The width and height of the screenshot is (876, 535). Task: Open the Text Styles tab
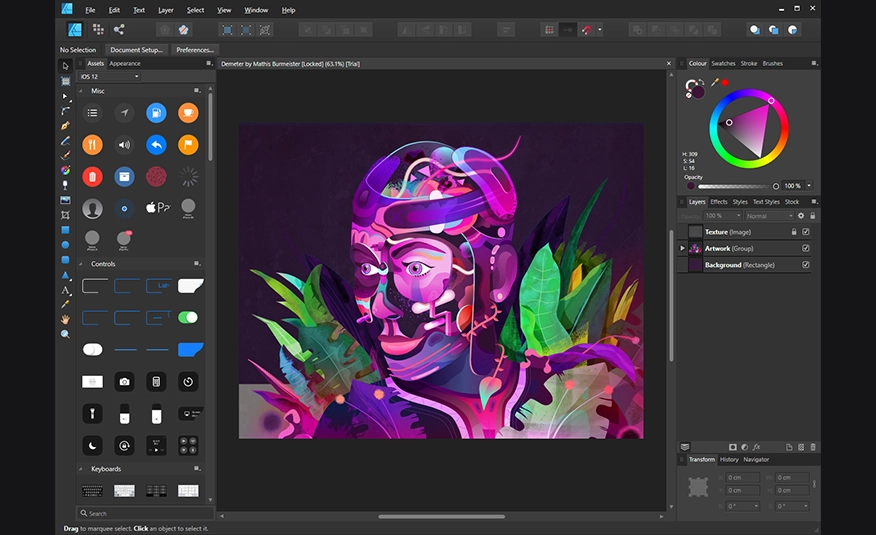[766, 202]
